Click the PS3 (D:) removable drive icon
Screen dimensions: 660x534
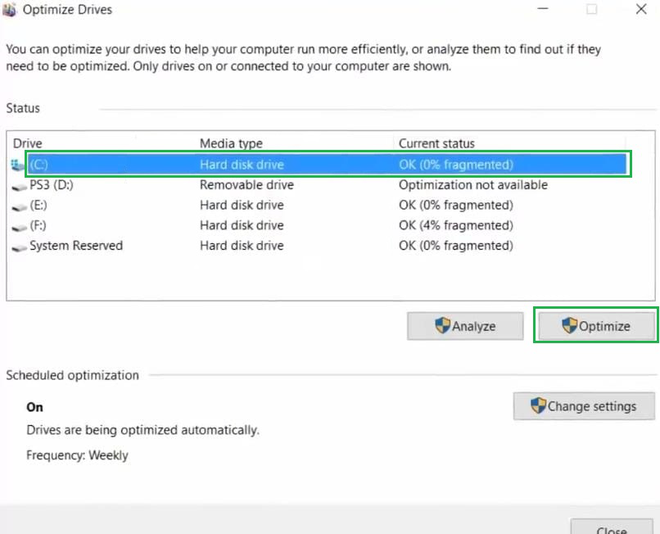point(18,186)
